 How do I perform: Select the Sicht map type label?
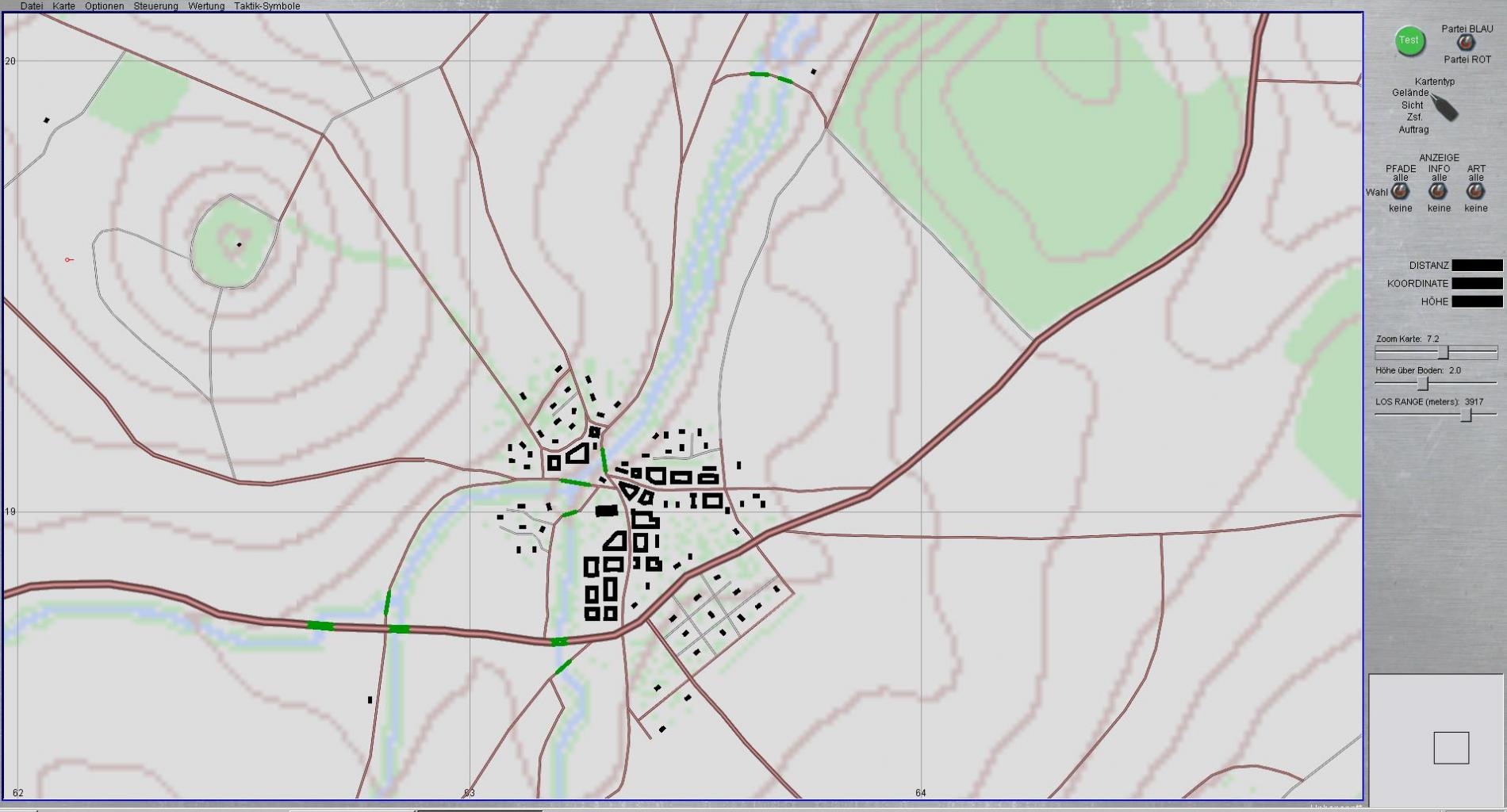pos(1412,105)
